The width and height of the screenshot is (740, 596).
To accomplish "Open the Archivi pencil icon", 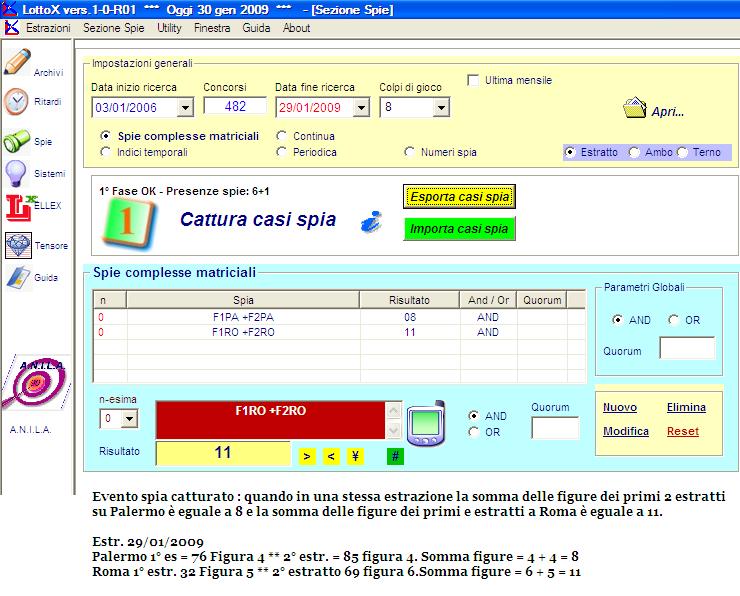I will click(x=17, y=62).
